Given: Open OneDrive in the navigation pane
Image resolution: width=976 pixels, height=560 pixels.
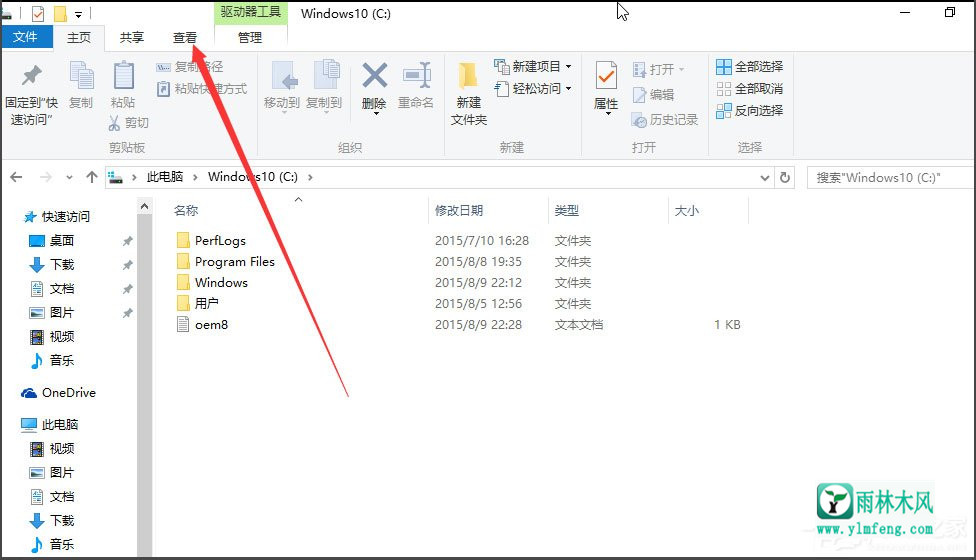Looking at the screenshot, I should pyautogui.click(x=59, y=393).
